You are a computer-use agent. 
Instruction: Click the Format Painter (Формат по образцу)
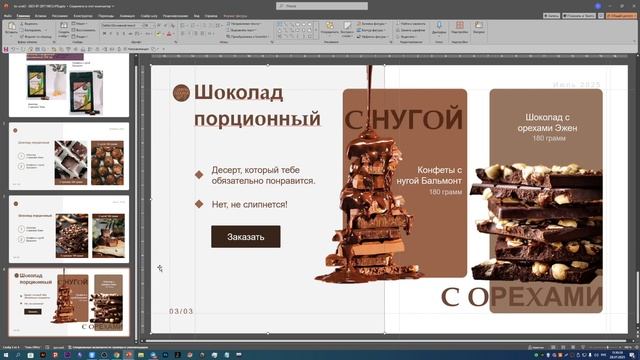[x=36, y=37]
